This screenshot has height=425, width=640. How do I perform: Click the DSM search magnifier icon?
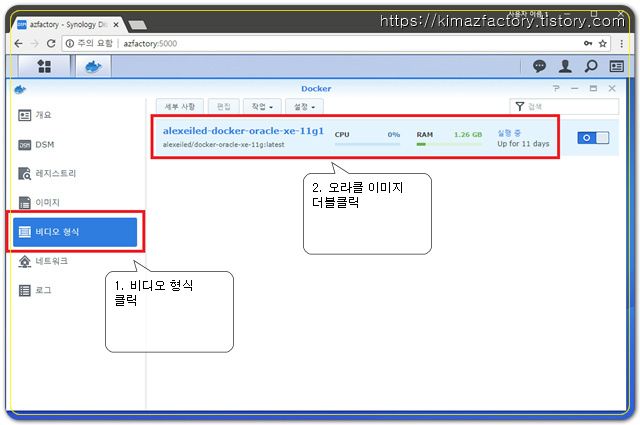coord(591,66)
